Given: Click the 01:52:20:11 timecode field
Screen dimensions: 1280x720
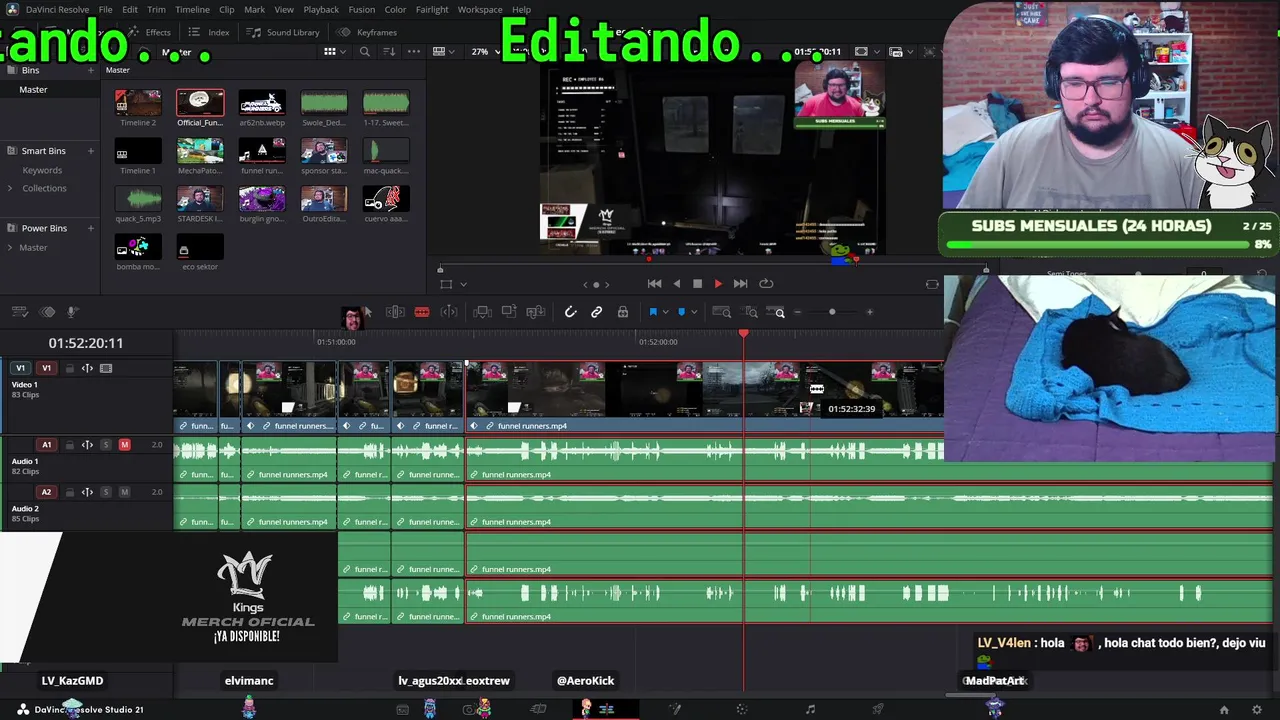Looking at the screenshot, I should point(86,343).
